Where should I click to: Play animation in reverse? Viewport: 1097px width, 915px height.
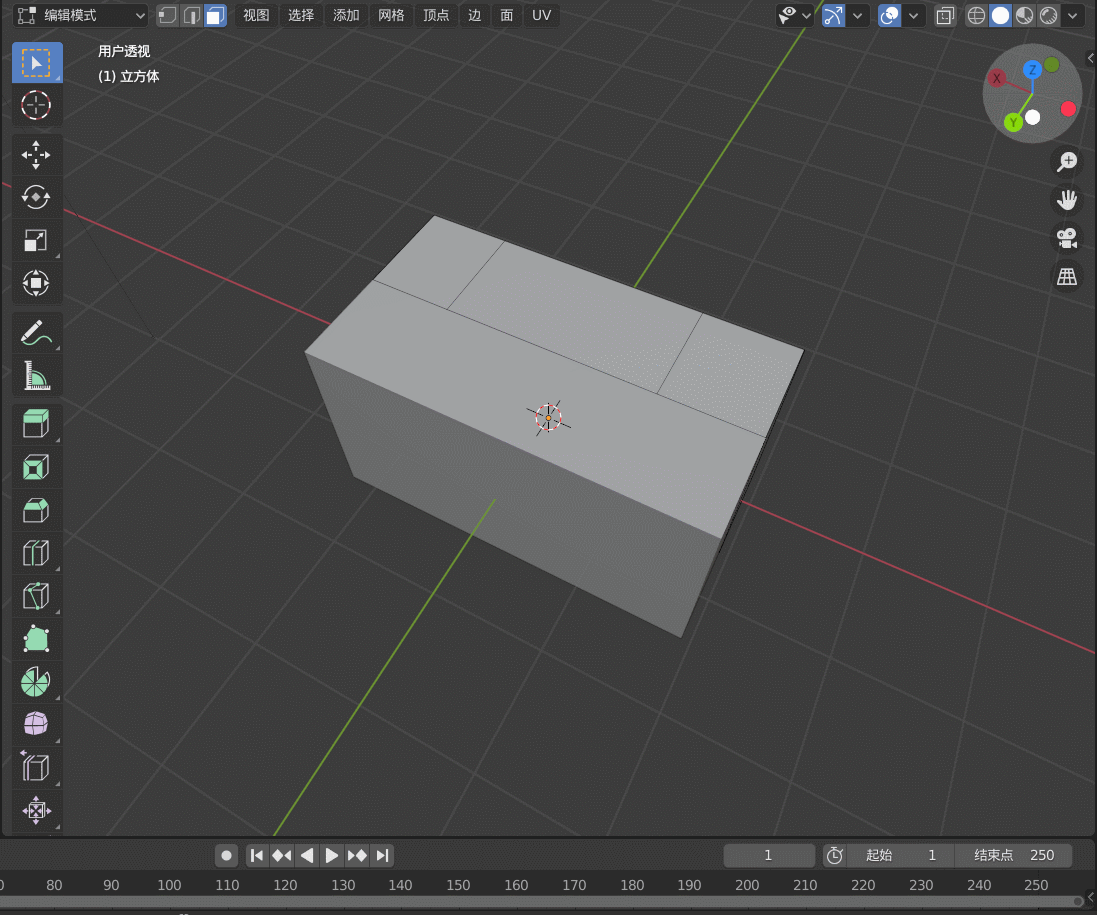point(307,855)
